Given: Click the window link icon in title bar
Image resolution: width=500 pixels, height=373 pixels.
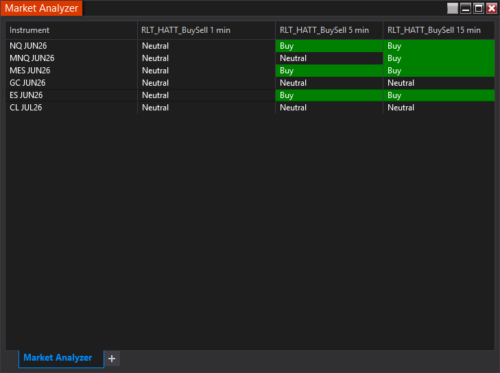Looking at the screenshot, I should click(x=452, y=8).
